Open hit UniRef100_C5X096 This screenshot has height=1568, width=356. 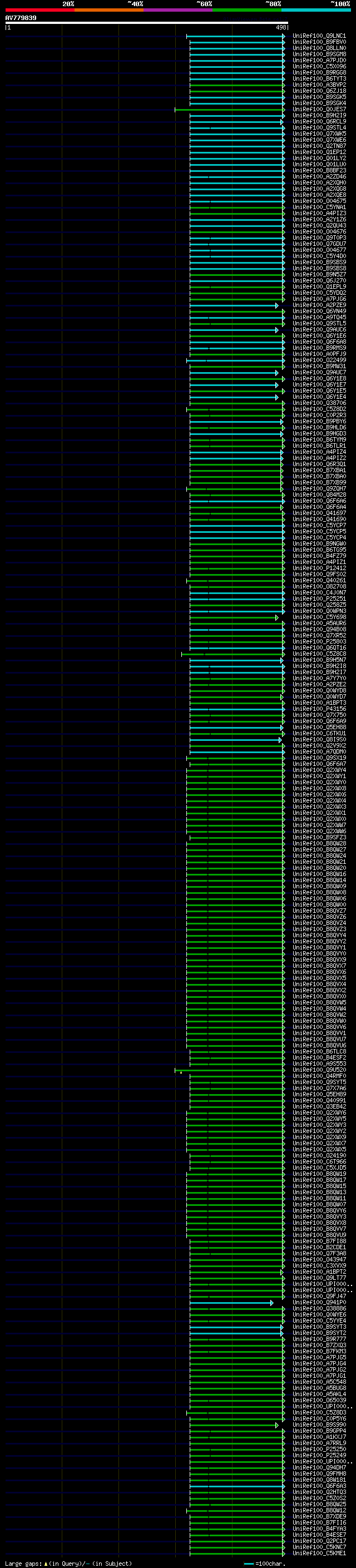[319, 66]
